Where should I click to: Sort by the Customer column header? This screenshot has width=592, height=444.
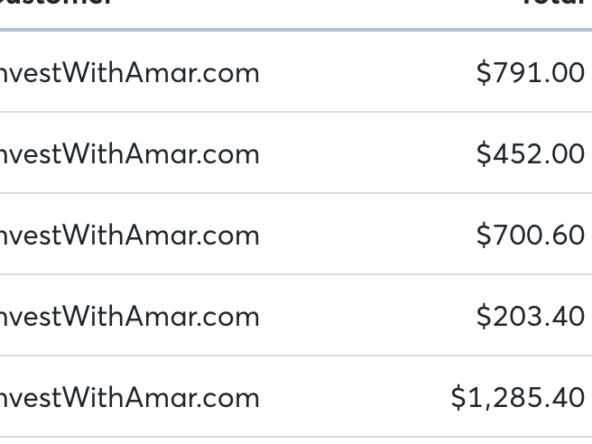(x=56, y=2)
